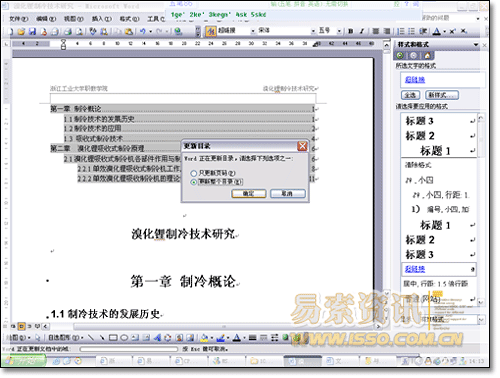Select the Rectangle drawing tool
The image size is (500, 378).
tap(113, 338)
